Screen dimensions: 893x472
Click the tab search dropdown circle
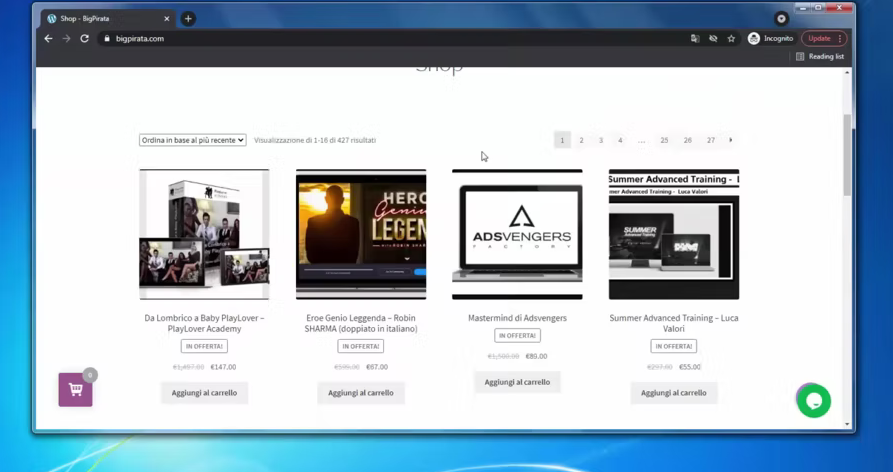[x=781, y=19]
